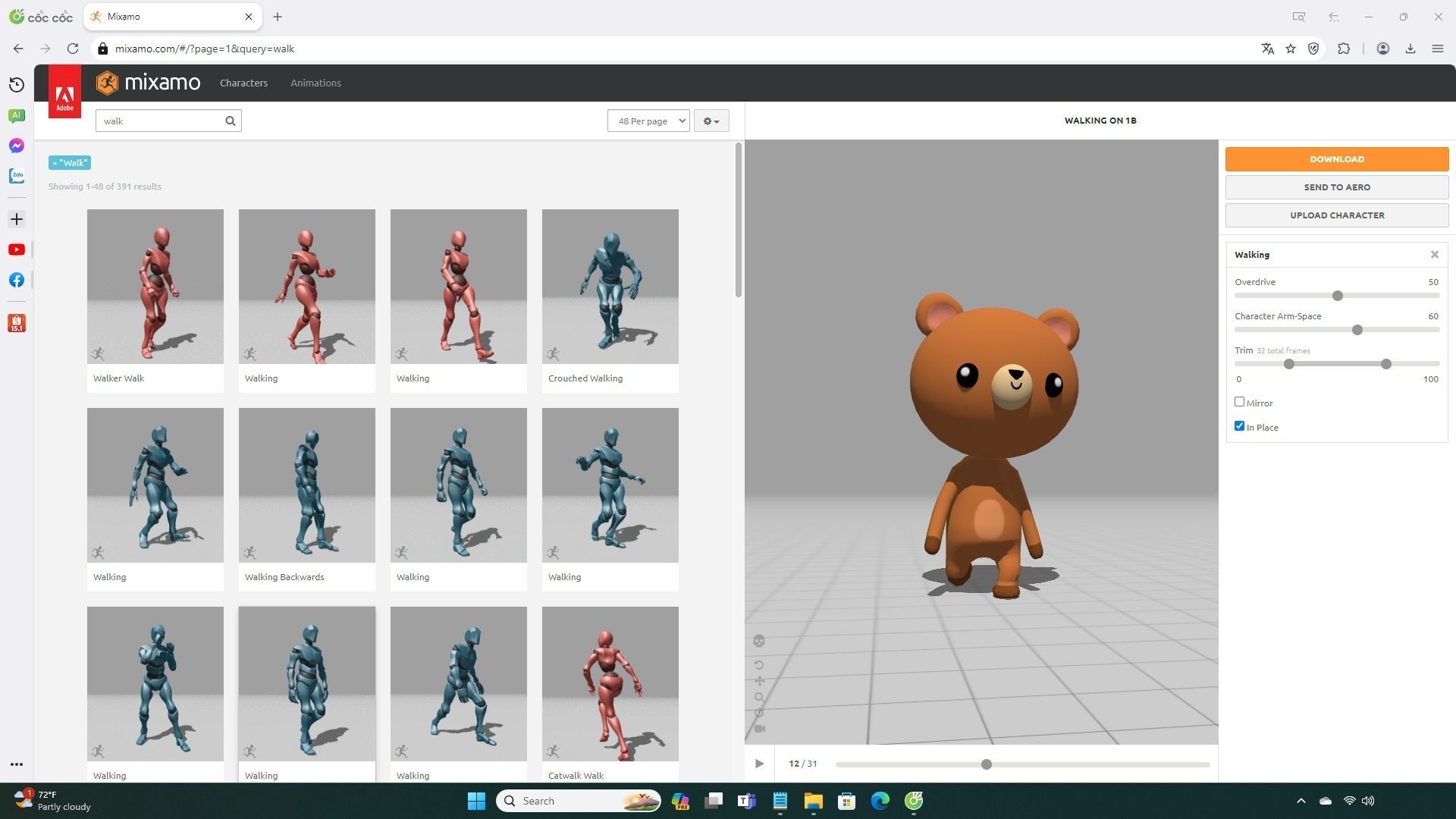Switch to the Animations tab

point(315,83)
